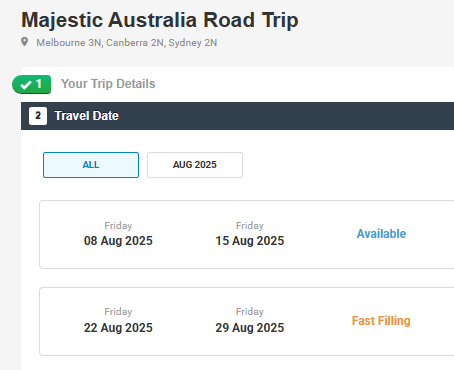The width and height of the screenshot is (454, 370).
Task: Click Friday label above 29 Aug 2025
Action: click(x=250, y=312)
